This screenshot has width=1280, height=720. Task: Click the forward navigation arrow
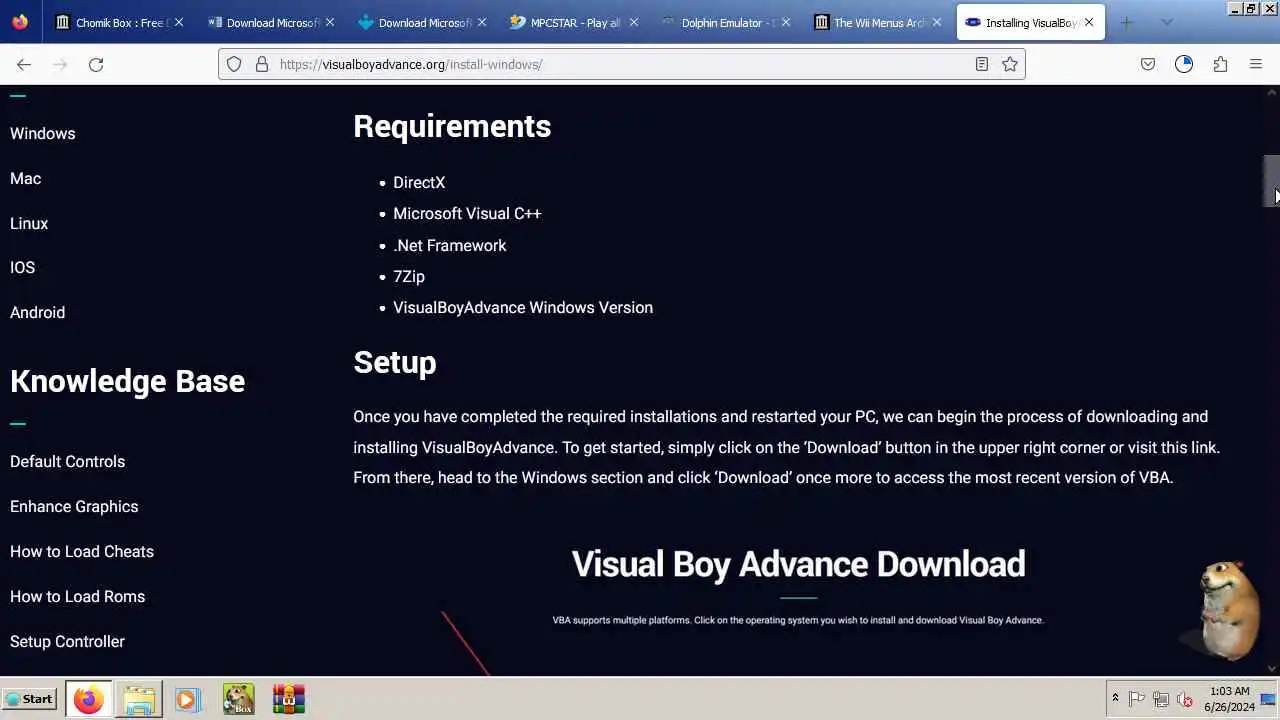click(x=60, y=64)
